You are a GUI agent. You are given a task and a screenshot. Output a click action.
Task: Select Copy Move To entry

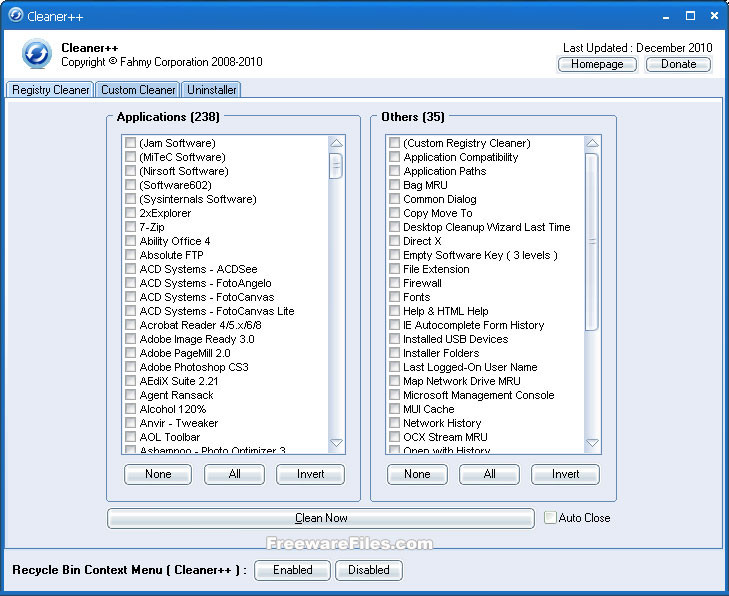click(x=437, y=213)
